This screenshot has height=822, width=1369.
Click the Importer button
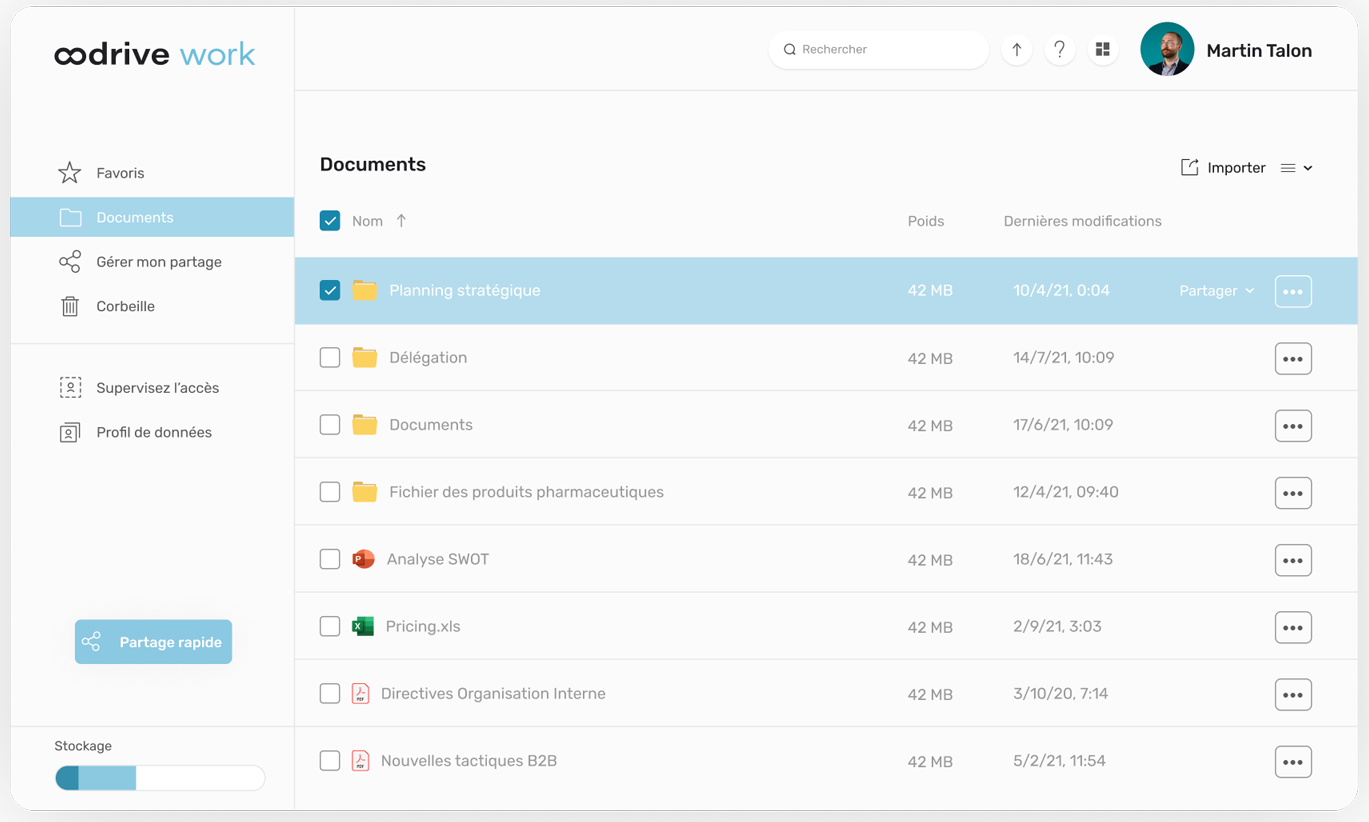(1223, 168)
